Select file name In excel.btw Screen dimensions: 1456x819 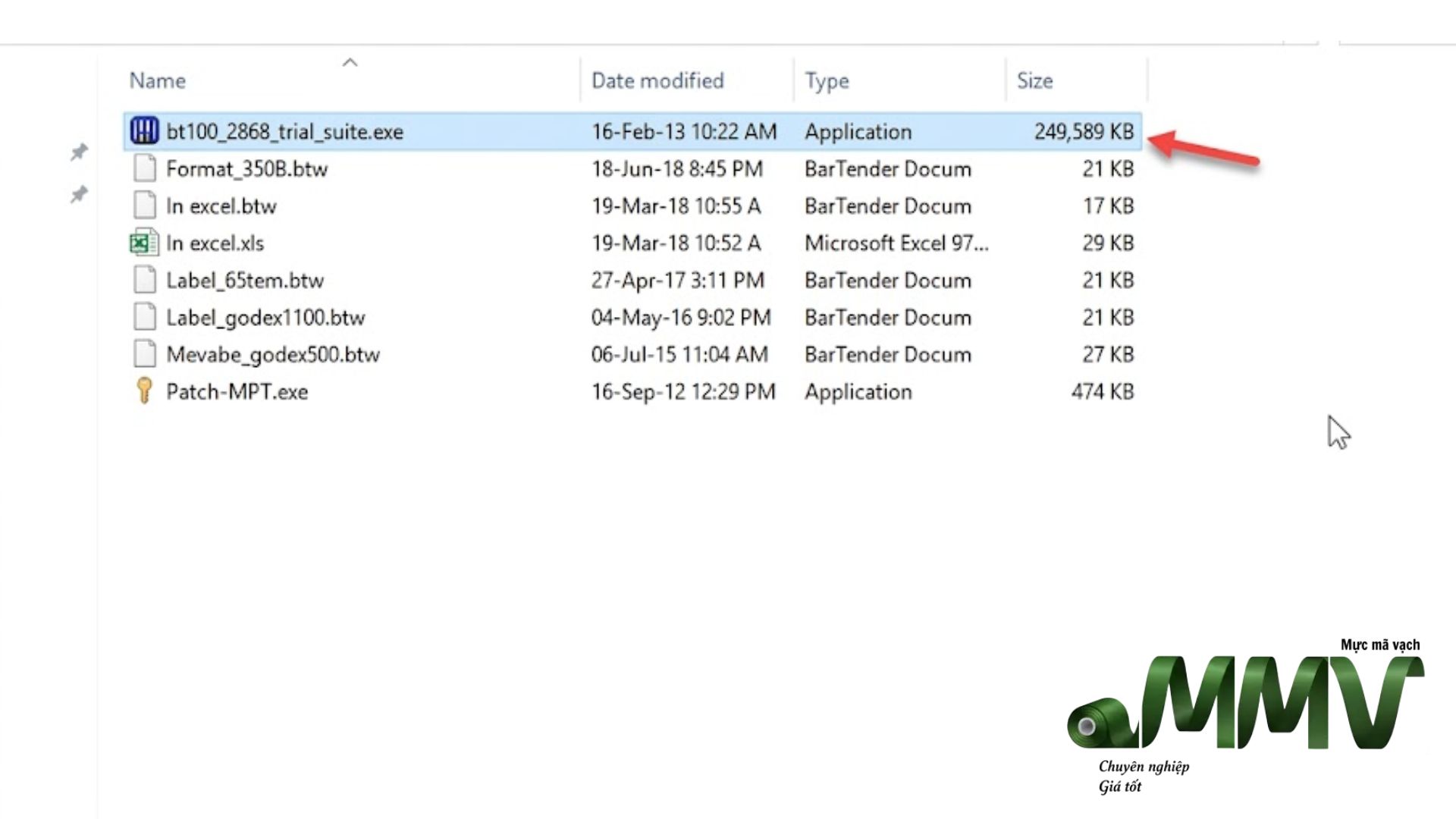(221, 206)
